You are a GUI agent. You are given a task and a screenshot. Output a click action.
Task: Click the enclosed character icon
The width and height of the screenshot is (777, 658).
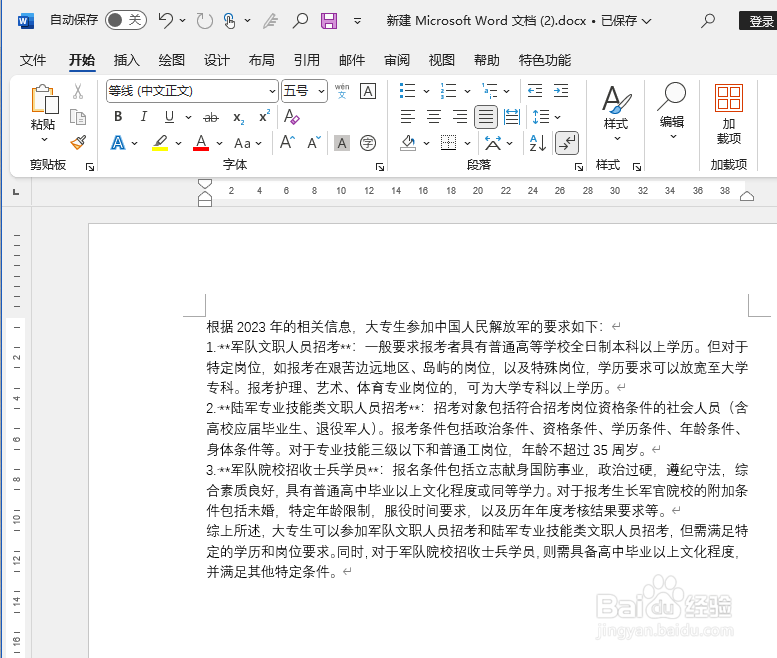368,143
